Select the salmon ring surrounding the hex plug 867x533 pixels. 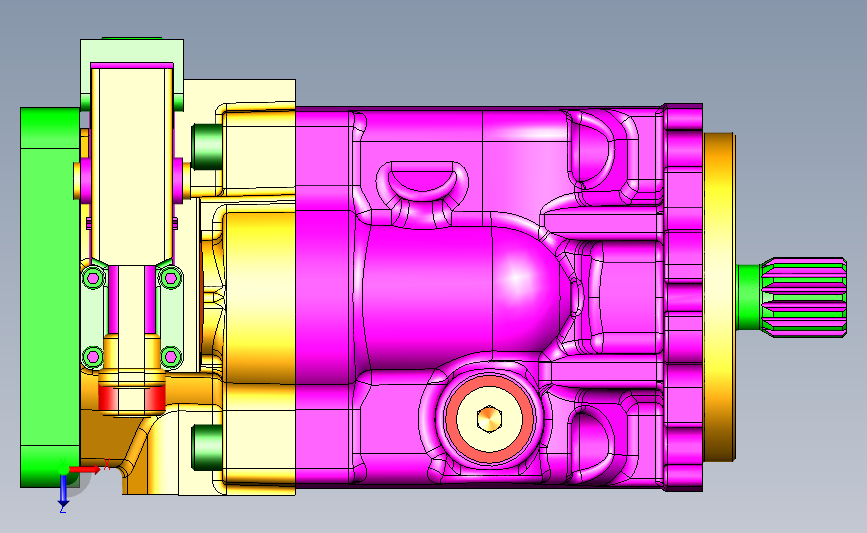(x=489, y=419)
